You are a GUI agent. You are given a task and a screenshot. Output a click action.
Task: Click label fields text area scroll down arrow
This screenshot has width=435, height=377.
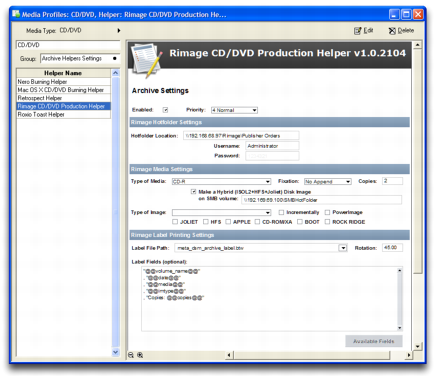(400, 328)
